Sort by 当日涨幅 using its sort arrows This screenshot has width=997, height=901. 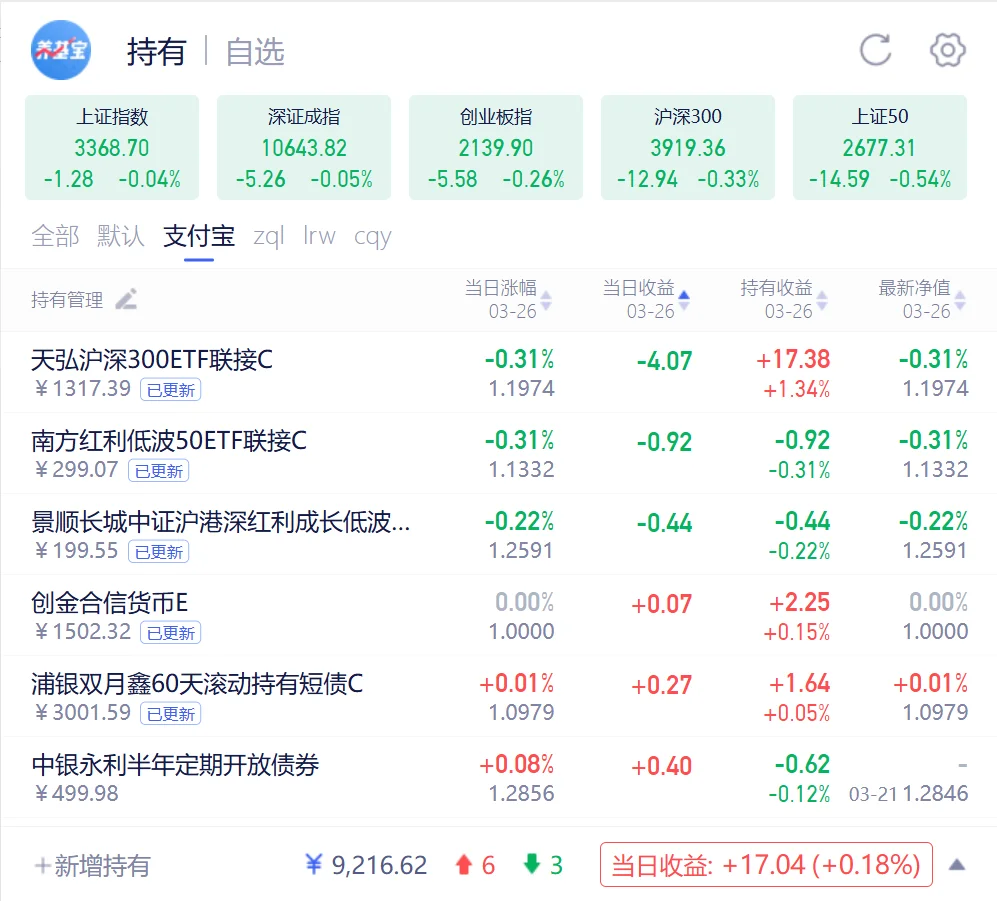(546, 300)
